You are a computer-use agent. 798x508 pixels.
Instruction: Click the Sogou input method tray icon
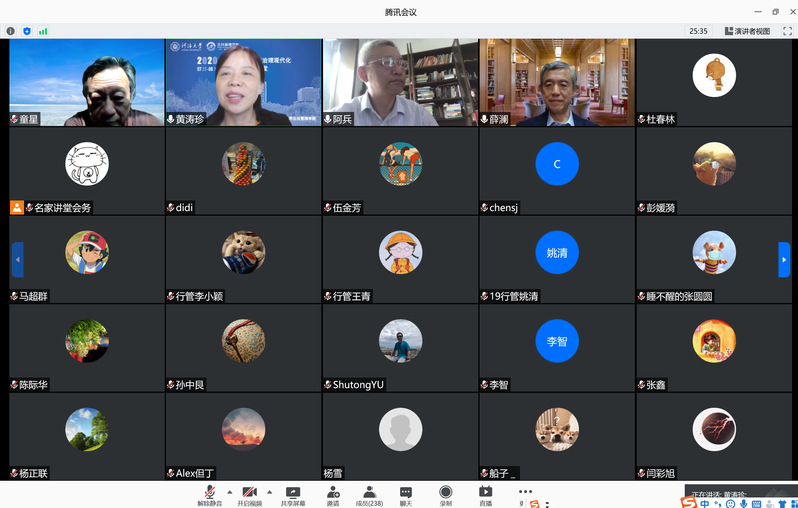[689, 502]
